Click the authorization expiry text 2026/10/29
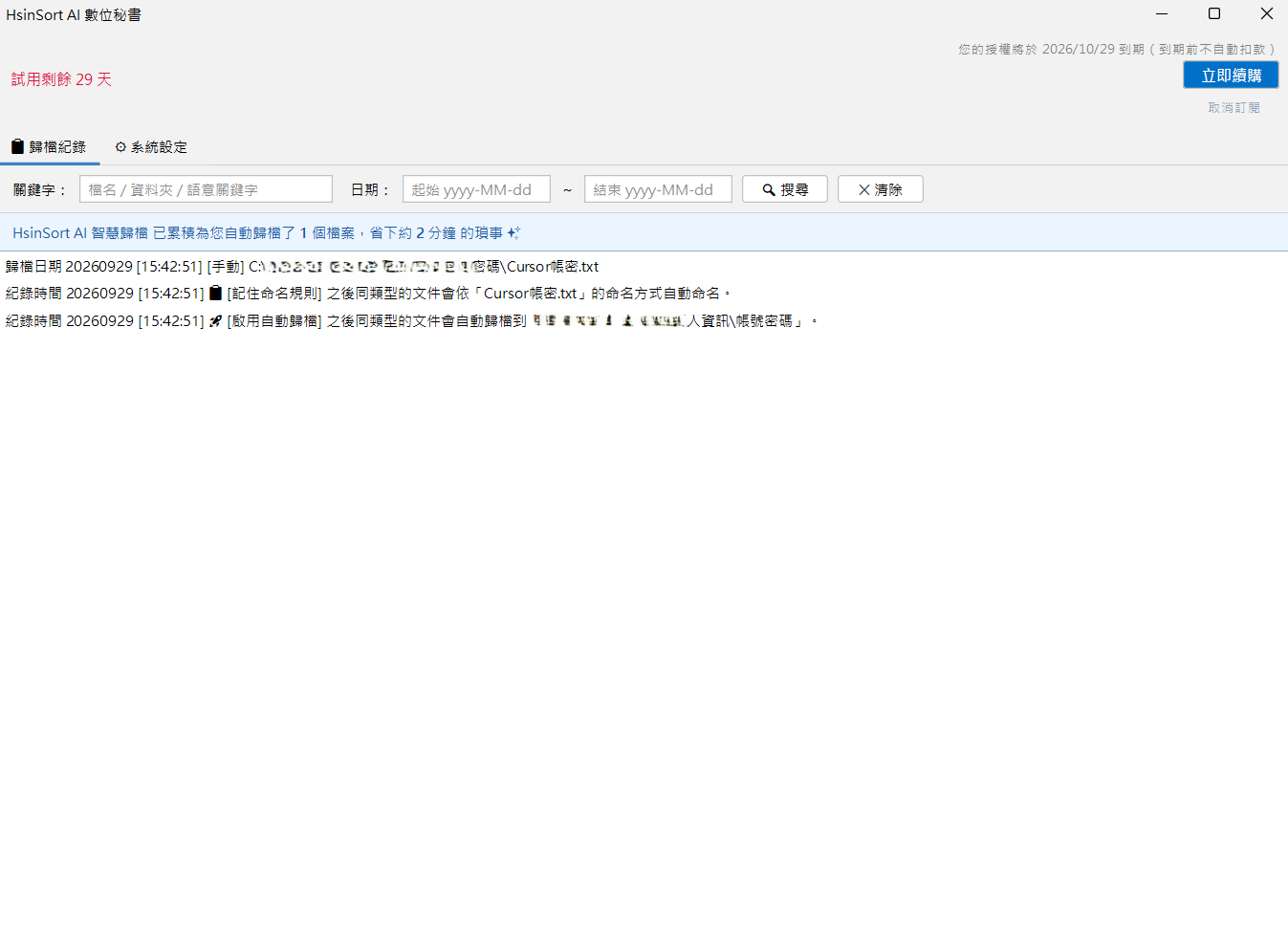Viewport: 1288px width, 940px height. 1117,49
